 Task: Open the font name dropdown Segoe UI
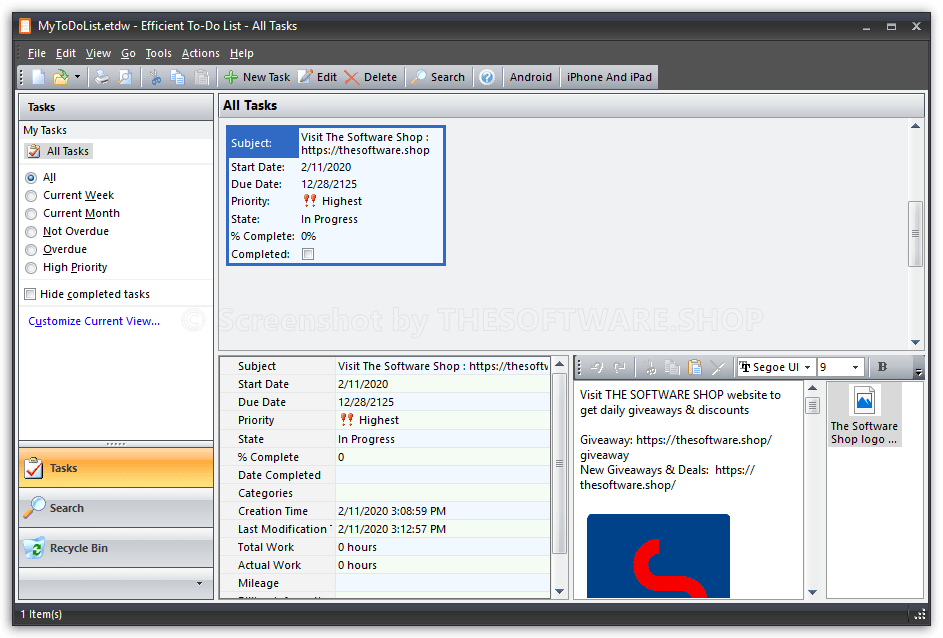point(776,367)
